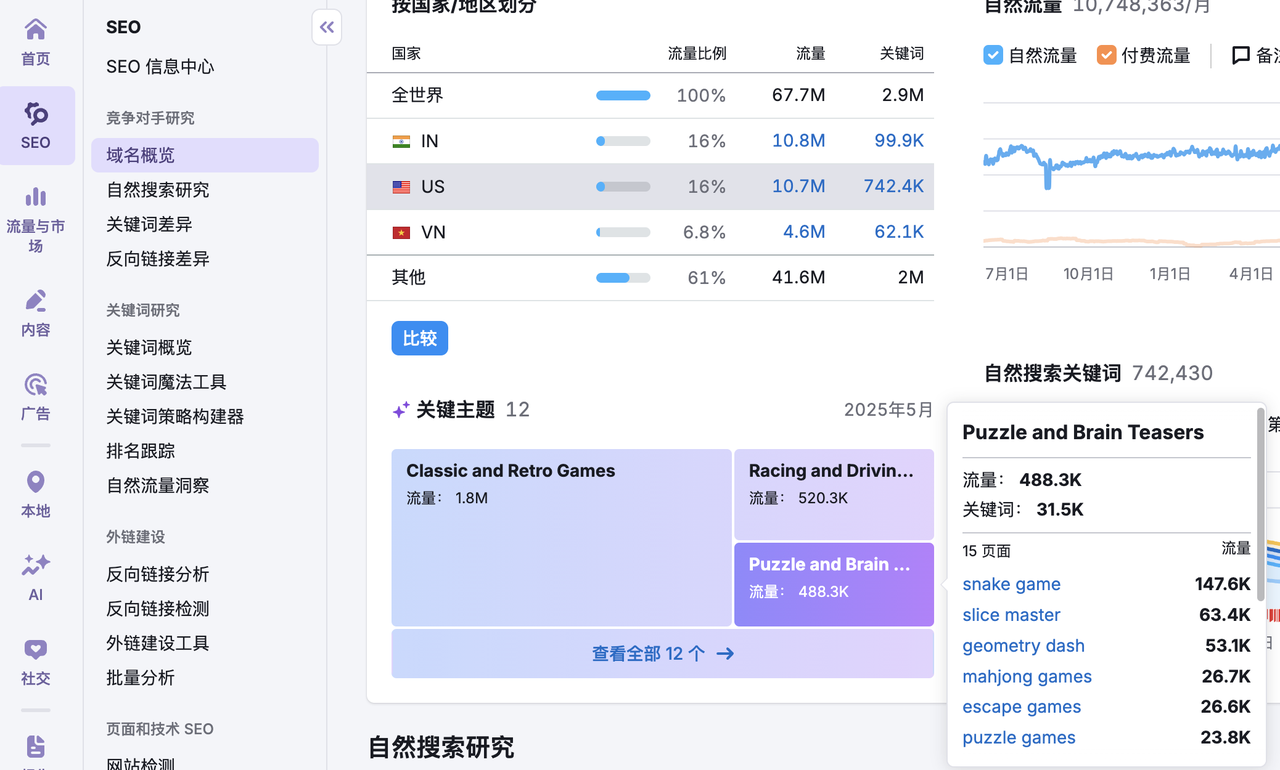Image resolution: width=1280 pixels, height=770 pixels.
Task: Click IN traffic bar indicator
Action: click(622, 141)
